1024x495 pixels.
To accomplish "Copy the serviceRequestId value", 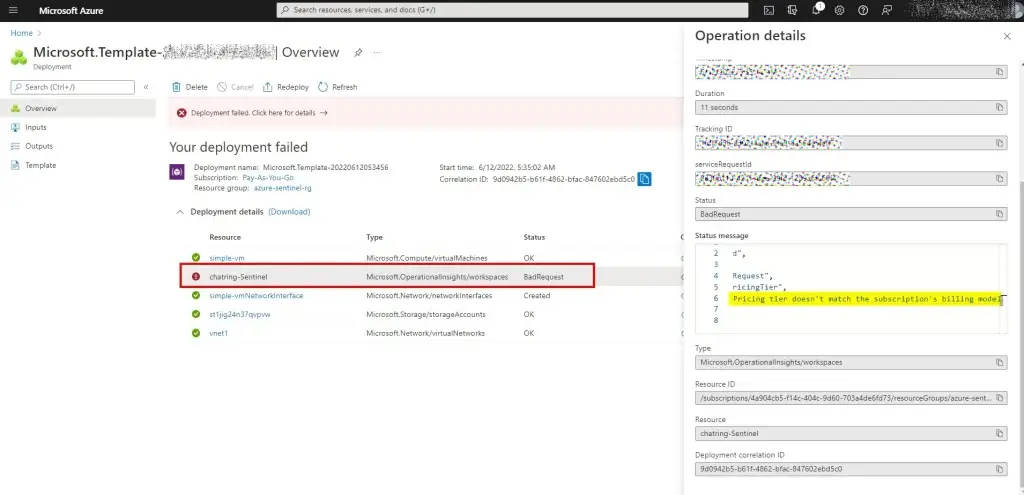I will click(x=999, y=178).
